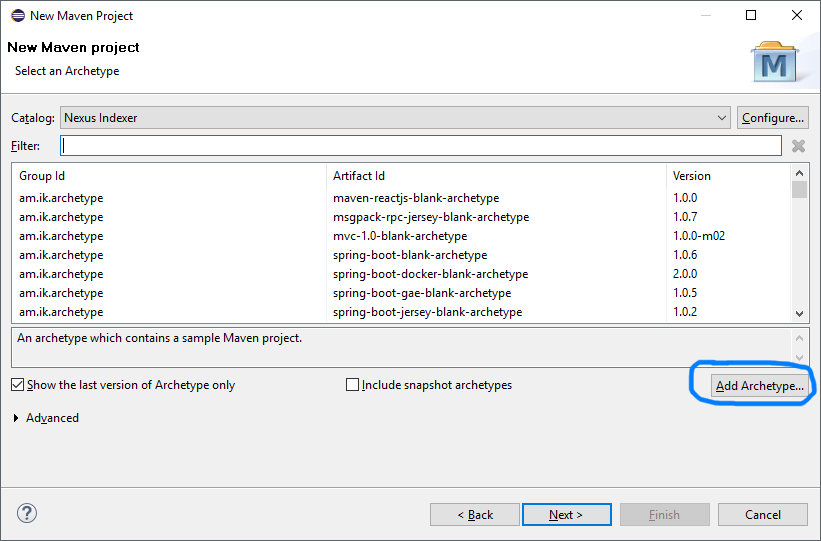The height and width of the screenshot is (541, 821).
Task: Click the Add Archetype... button
Action: pyautogui.click(x=759, y=386)
